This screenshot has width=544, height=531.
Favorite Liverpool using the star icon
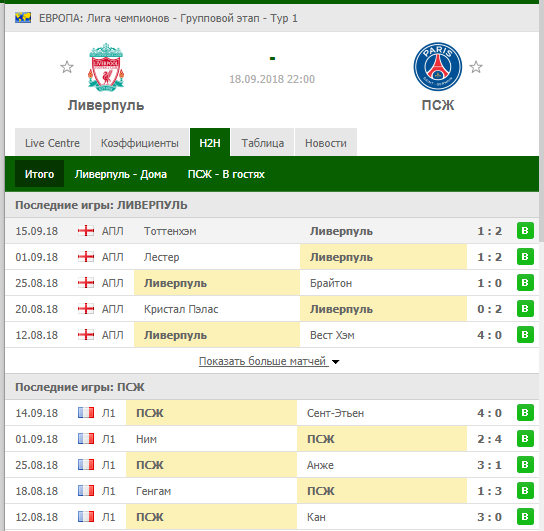coord(67,67)
